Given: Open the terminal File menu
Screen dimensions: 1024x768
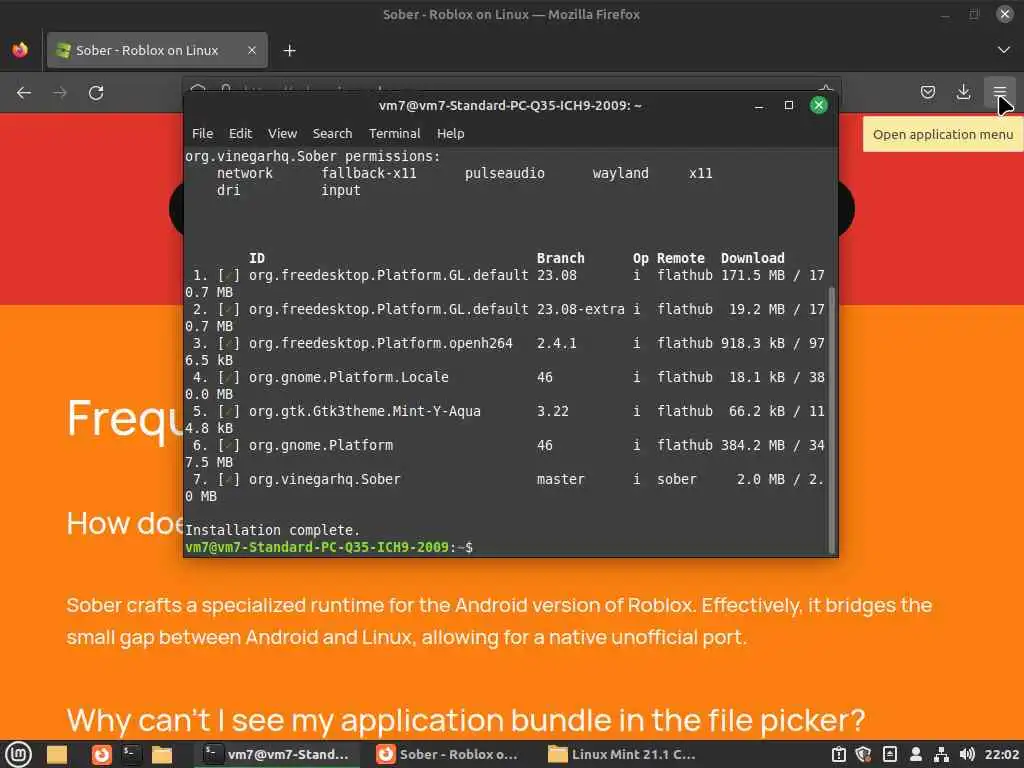Looking at the screenshot, I should coord(202,133).
